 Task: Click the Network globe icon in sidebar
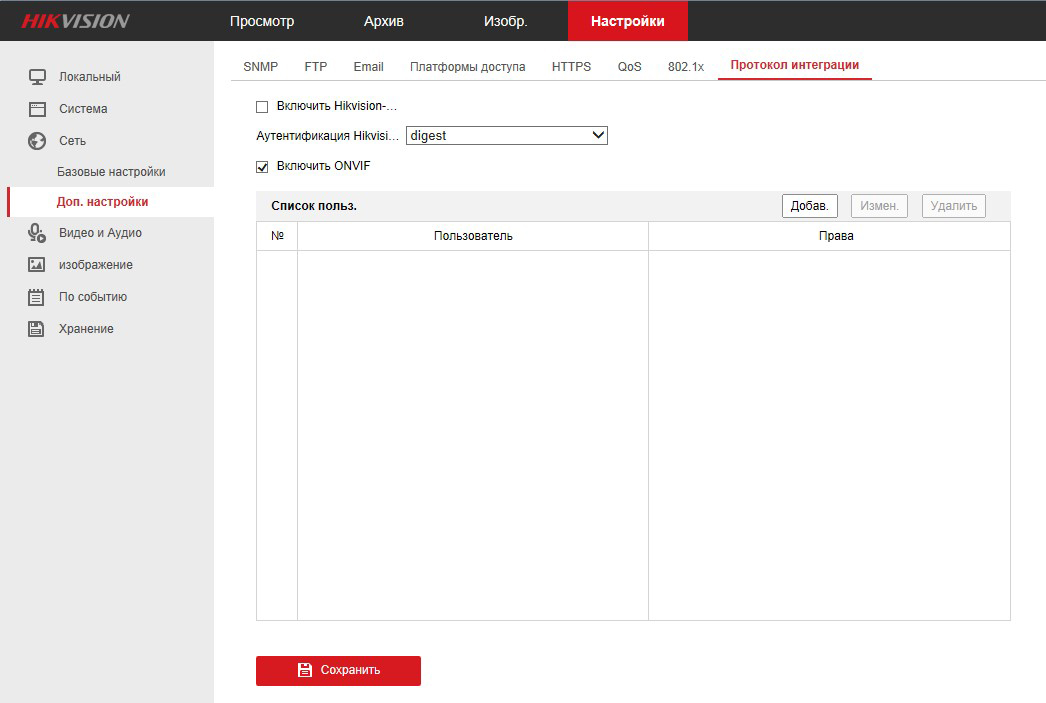tap(37, 141)
